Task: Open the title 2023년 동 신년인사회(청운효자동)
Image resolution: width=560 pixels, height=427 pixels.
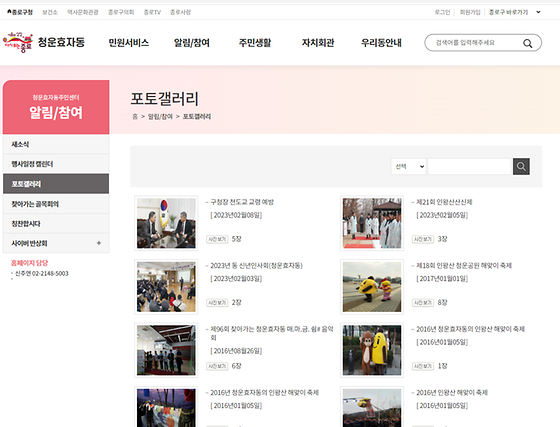Action: tap(256, 266)
